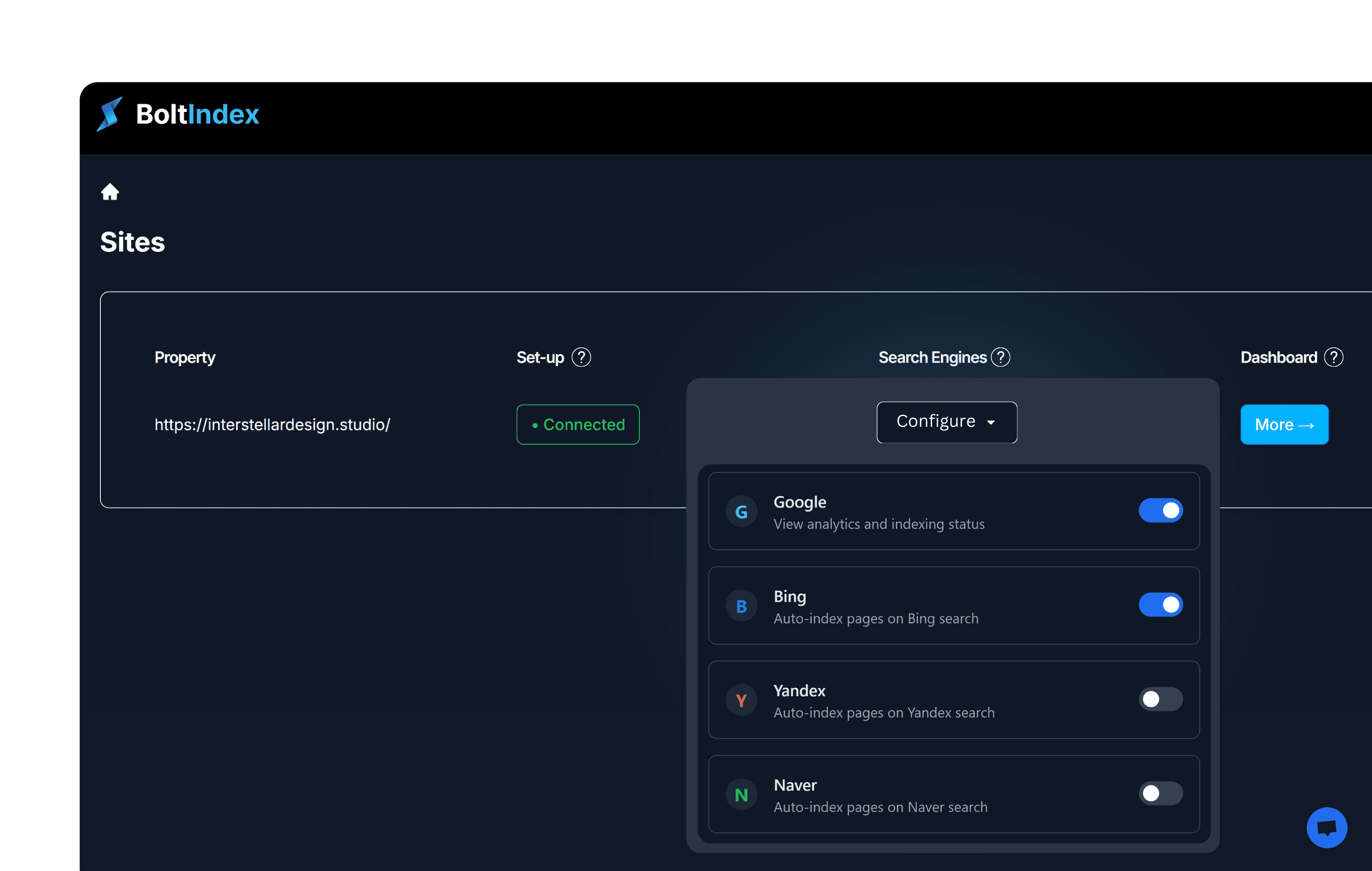Image resolution: width=1372 pixels, height=871 pixels.
Task: Go to home via house icon
Action: [x=110, y=191]
